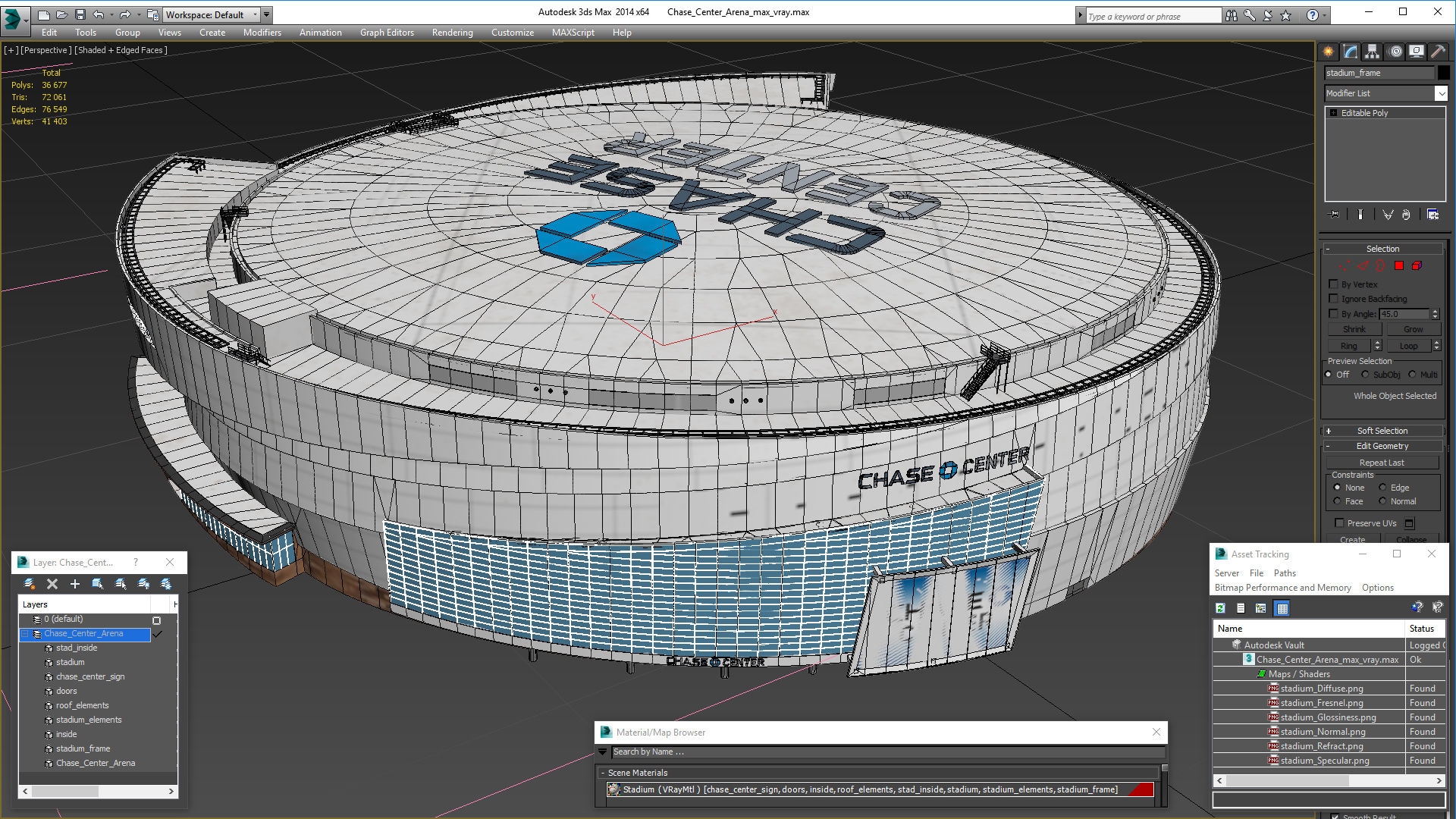1456x819 pixels.
Task: Click the Search by Name field
Action: (887, 752)
